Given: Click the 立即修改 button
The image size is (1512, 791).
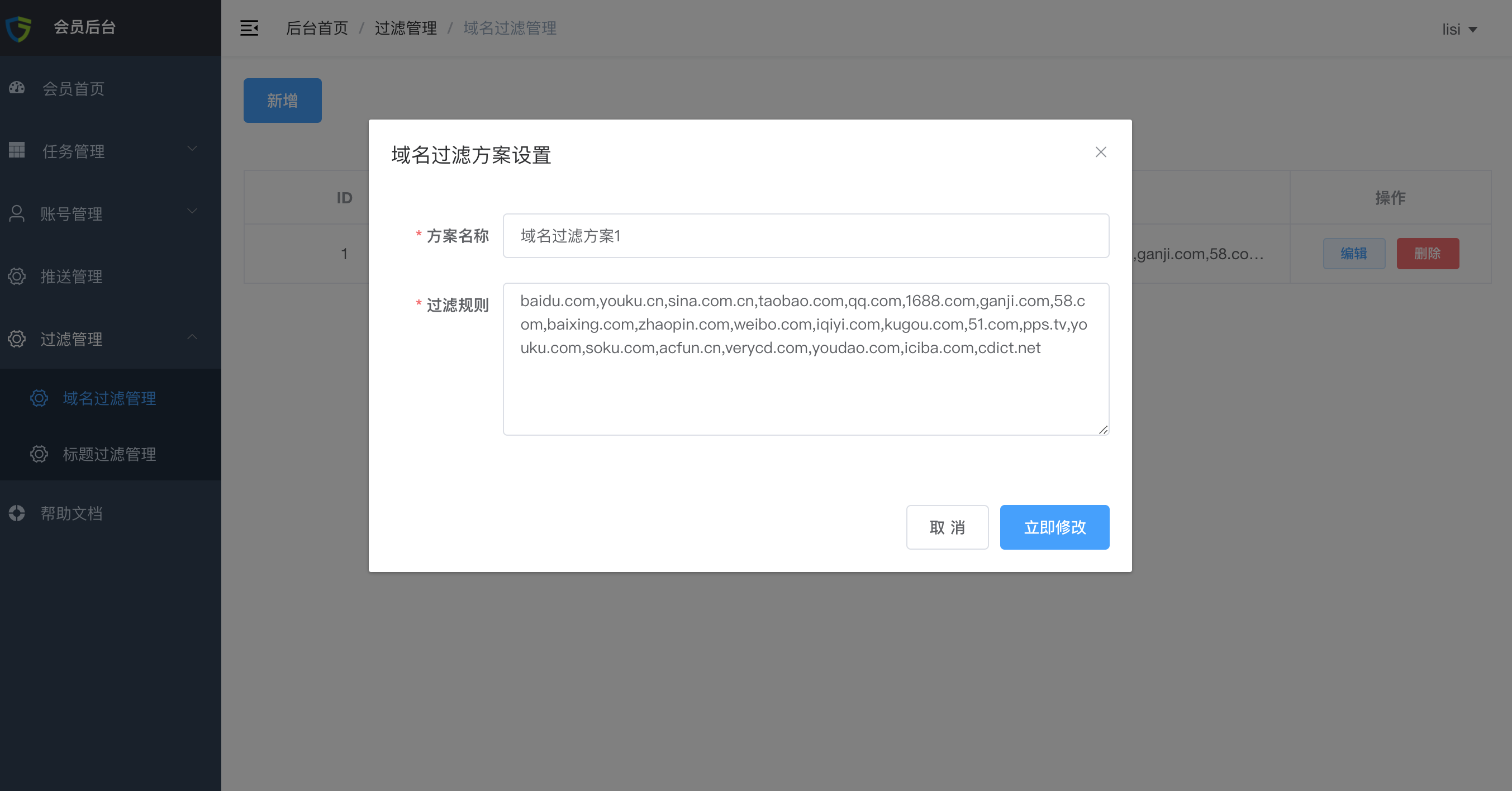Looking at the screenshot, I should click(x=1054, y=527).
